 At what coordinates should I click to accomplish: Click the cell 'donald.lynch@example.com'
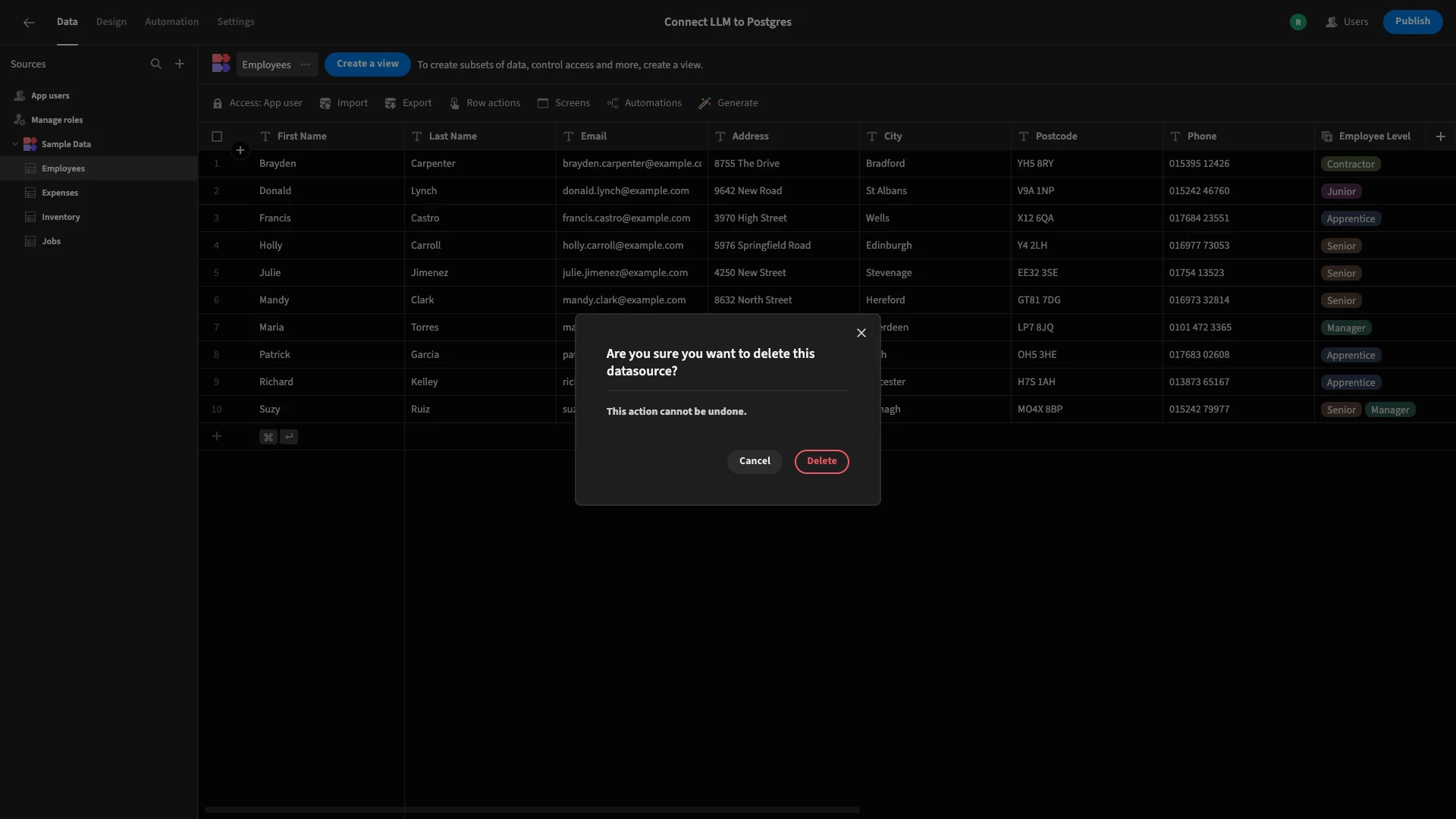coord(632,191)
